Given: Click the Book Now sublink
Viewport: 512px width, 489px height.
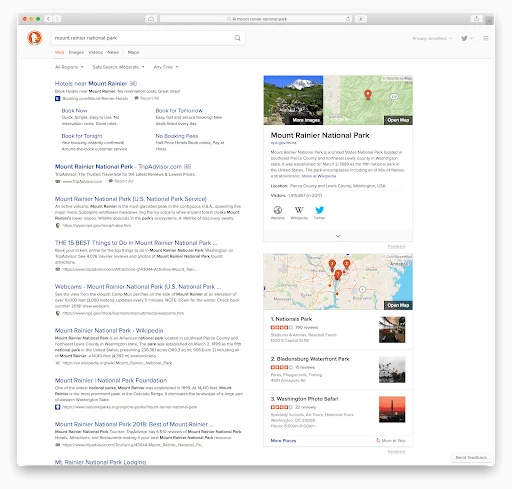Looking at the screenshot, I should tap(74, 110).
